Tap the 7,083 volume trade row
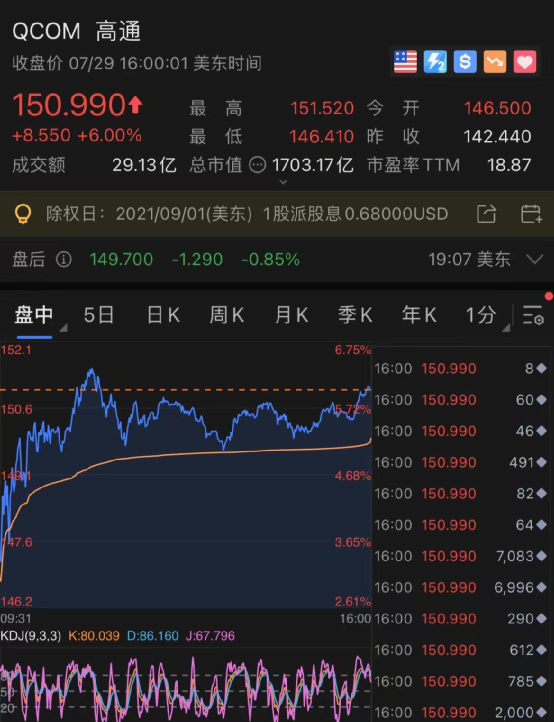554x722 pixels. [x=461, y=556]
